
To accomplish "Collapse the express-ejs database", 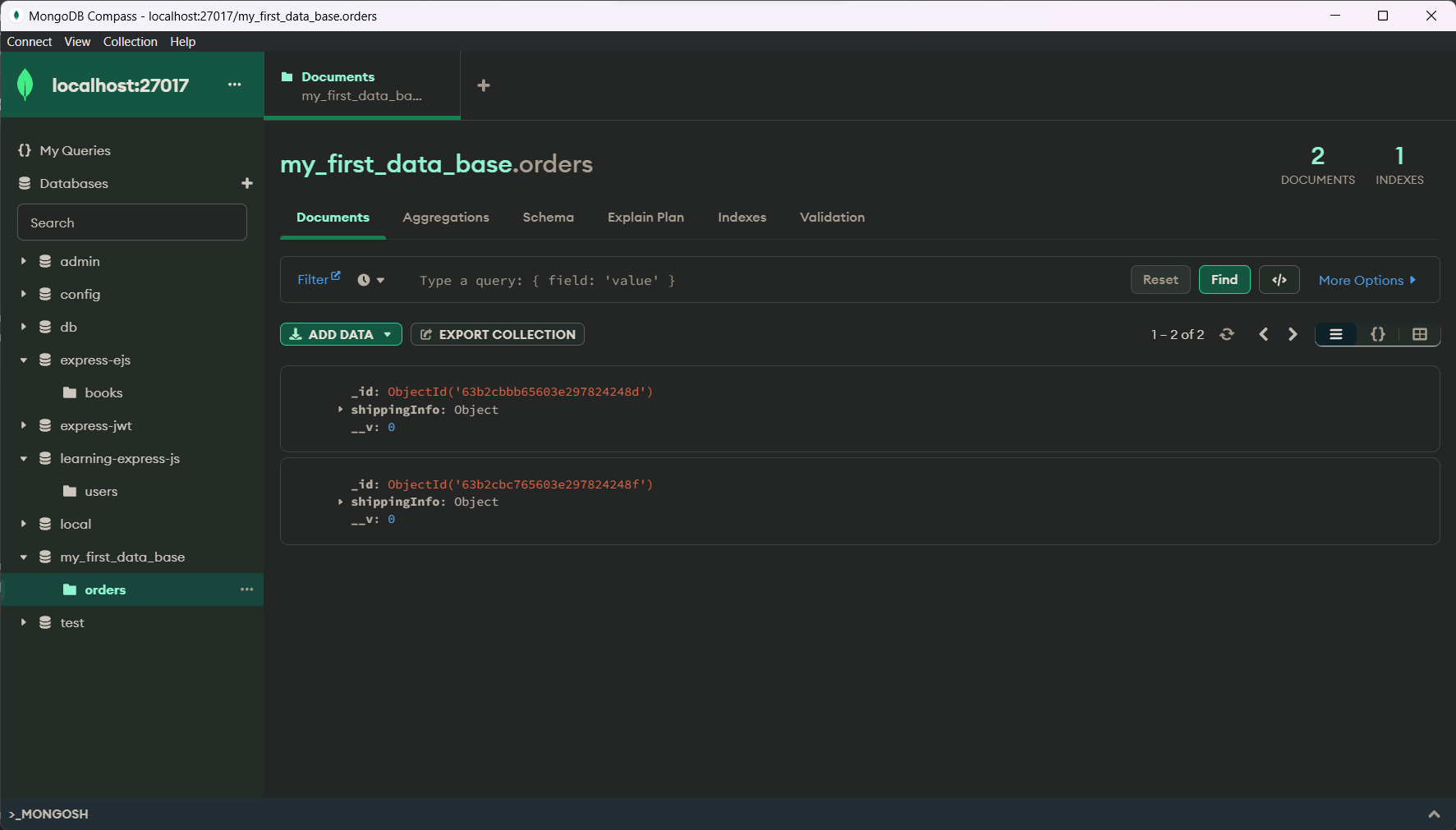I will pos(24,360).
